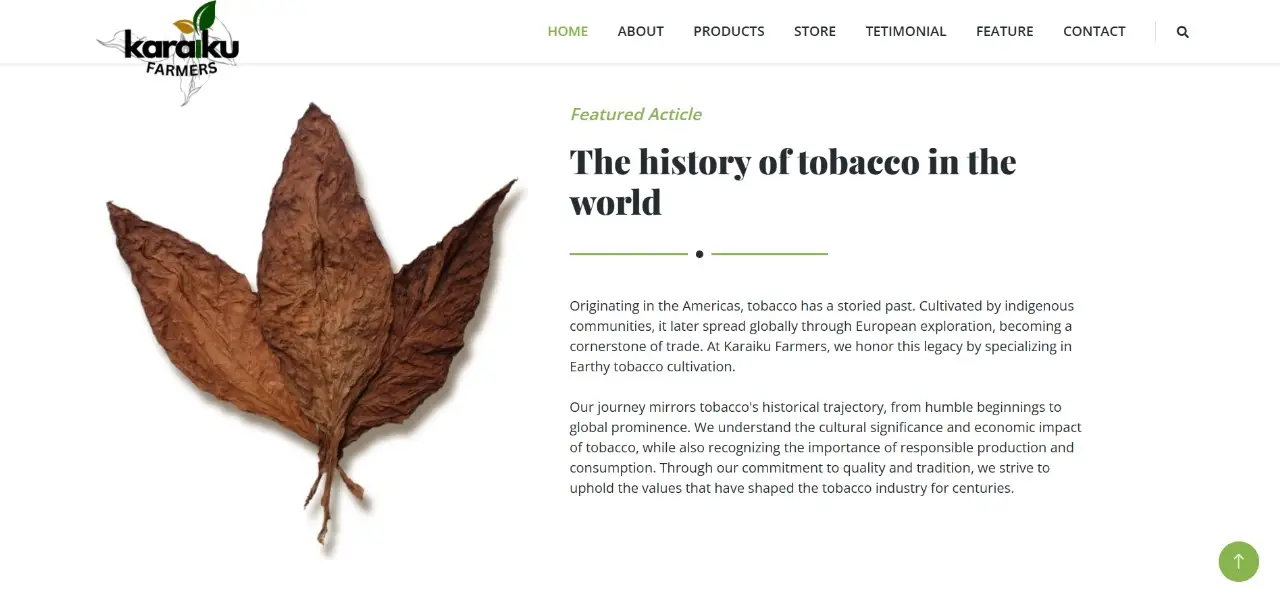Navigate to the STORE section
Viewport: 1280px width, 604px height.
tap(814, 31)
